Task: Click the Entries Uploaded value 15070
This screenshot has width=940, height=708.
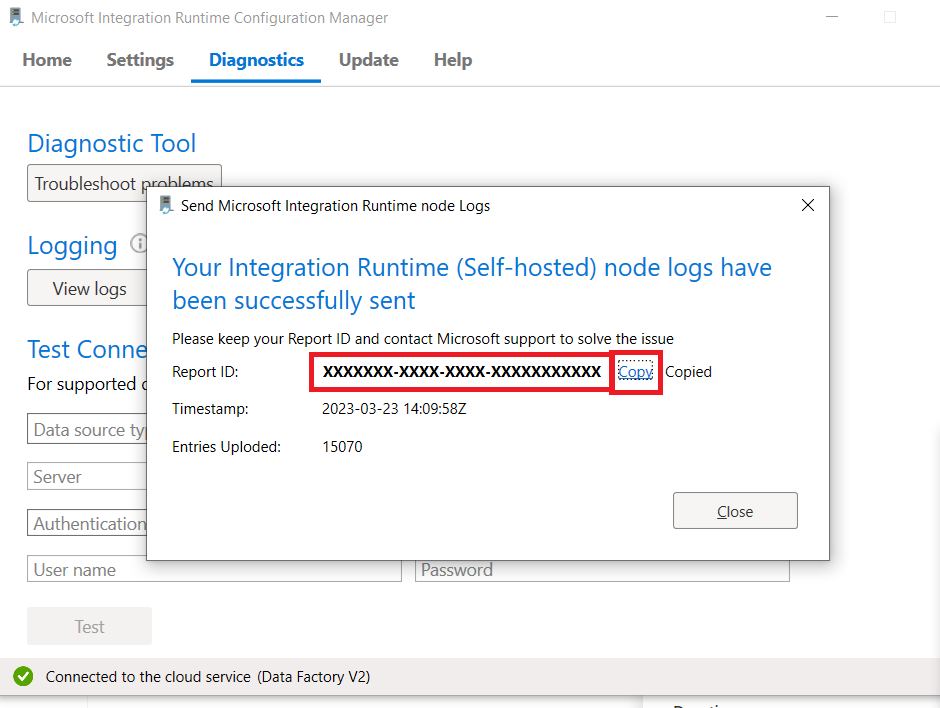Action: [342, 447]
